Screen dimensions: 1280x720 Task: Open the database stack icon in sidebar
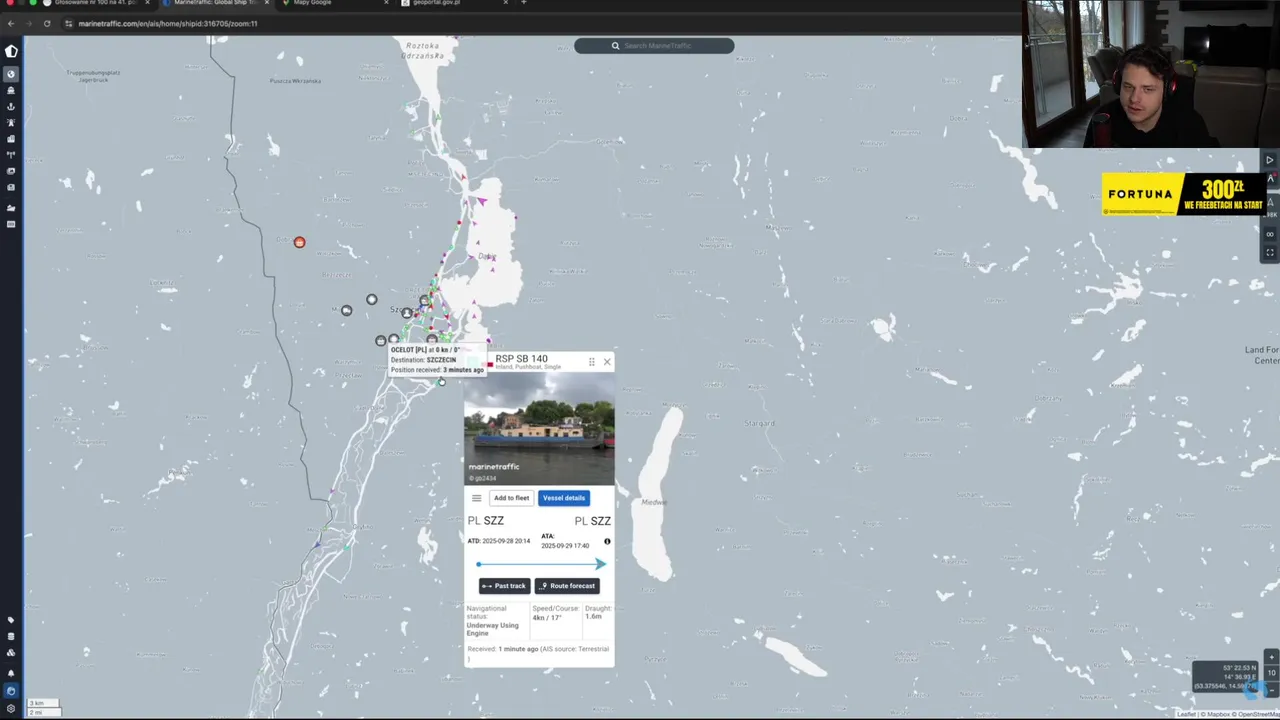pos(11,636)
